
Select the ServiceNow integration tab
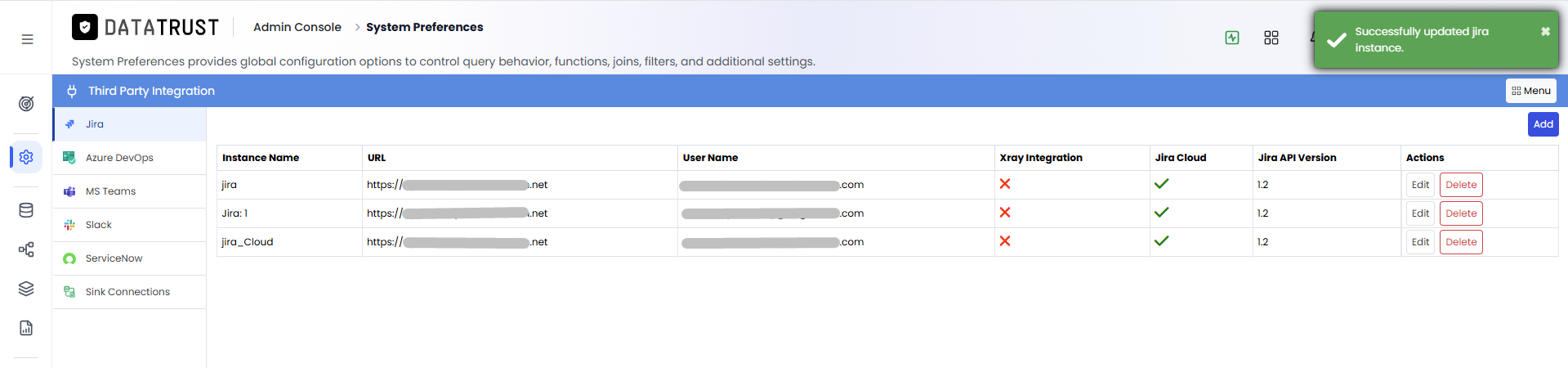click(129, 258)
